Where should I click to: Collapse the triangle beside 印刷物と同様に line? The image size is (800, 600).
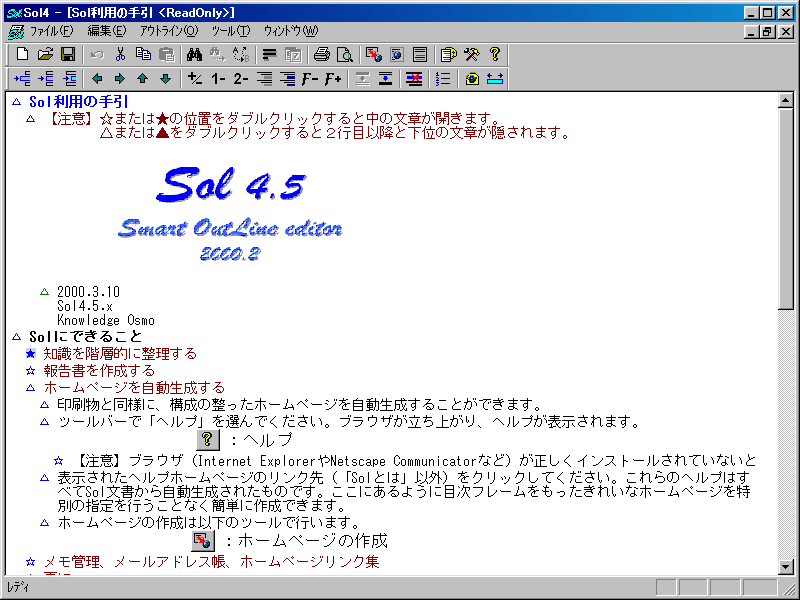pyautogui.click(x=44, y=405)
